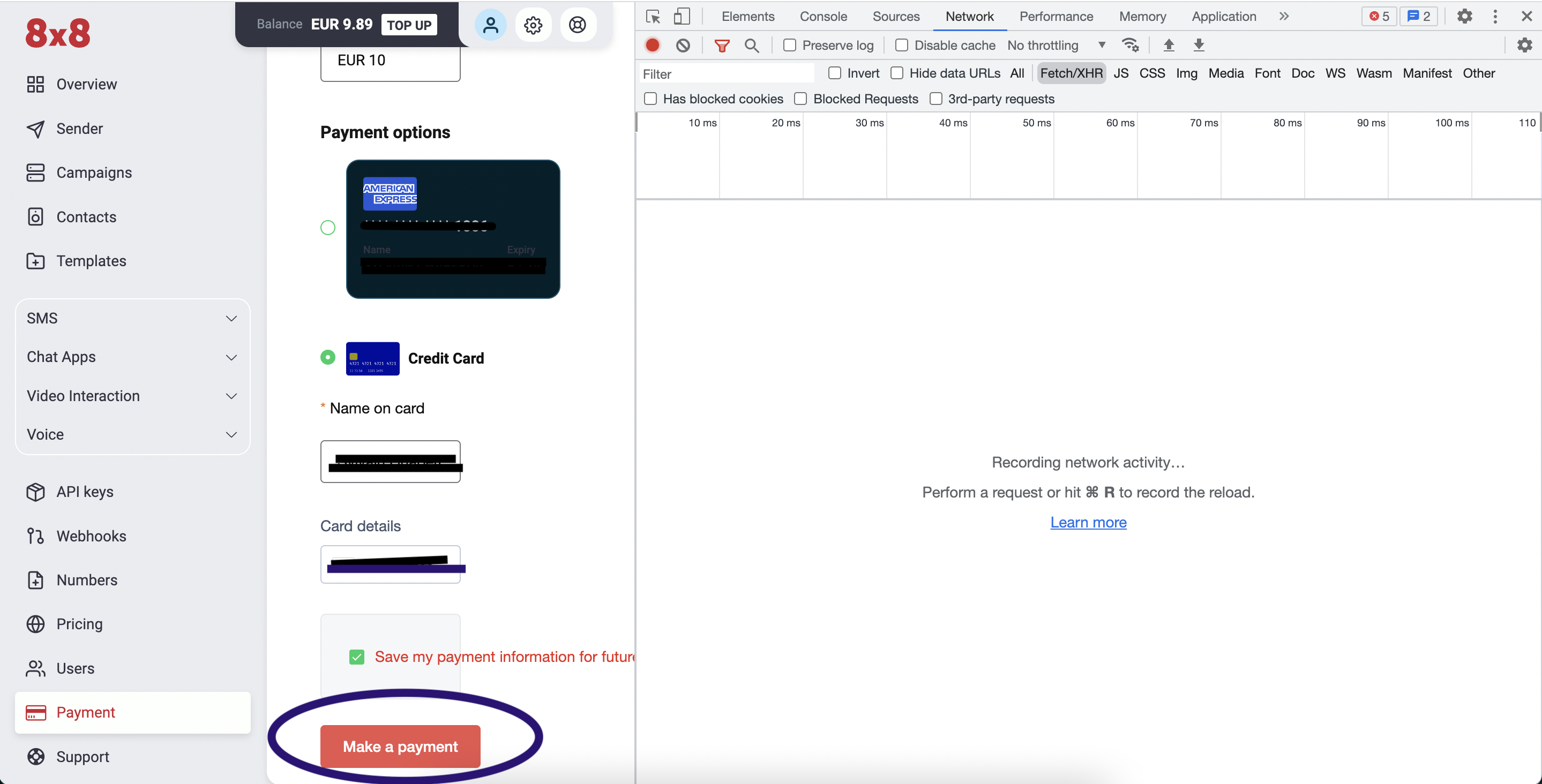Viewport: 1542px width, 784px height.
Task: Switch to Memory tab
Action: click(x=1142, y=16)
